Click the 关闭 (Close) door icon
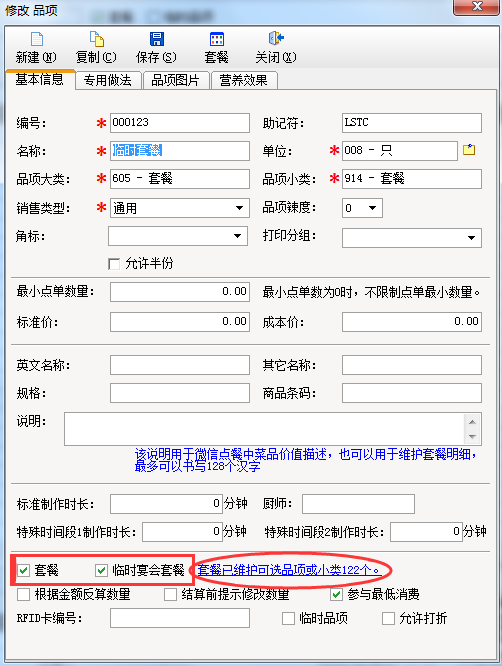The height and width of the screenshot is (666, 502). [276, 38]
